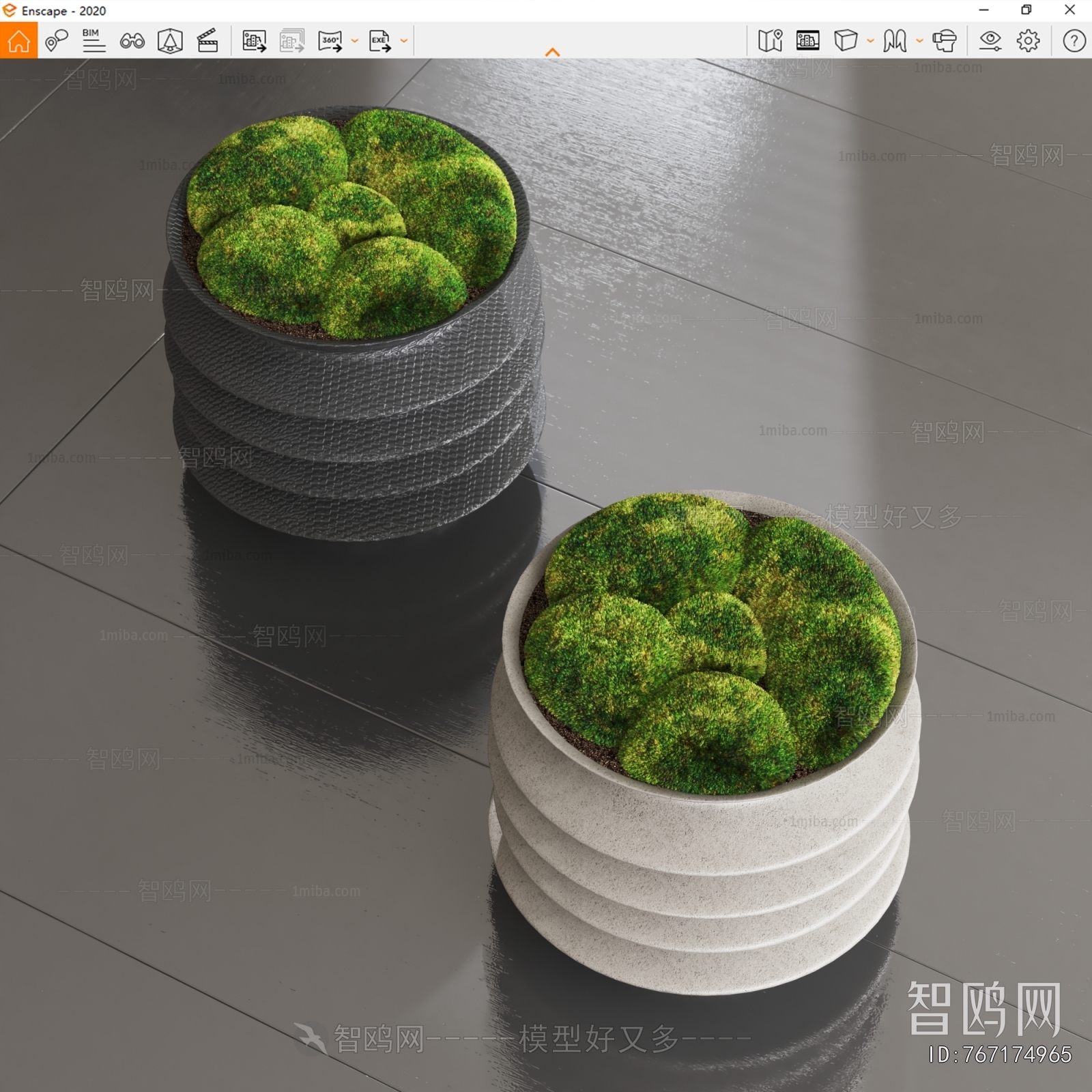Restore down the Enscape window
This screenshot has width=1092, height=1092.
point(1026,10)
